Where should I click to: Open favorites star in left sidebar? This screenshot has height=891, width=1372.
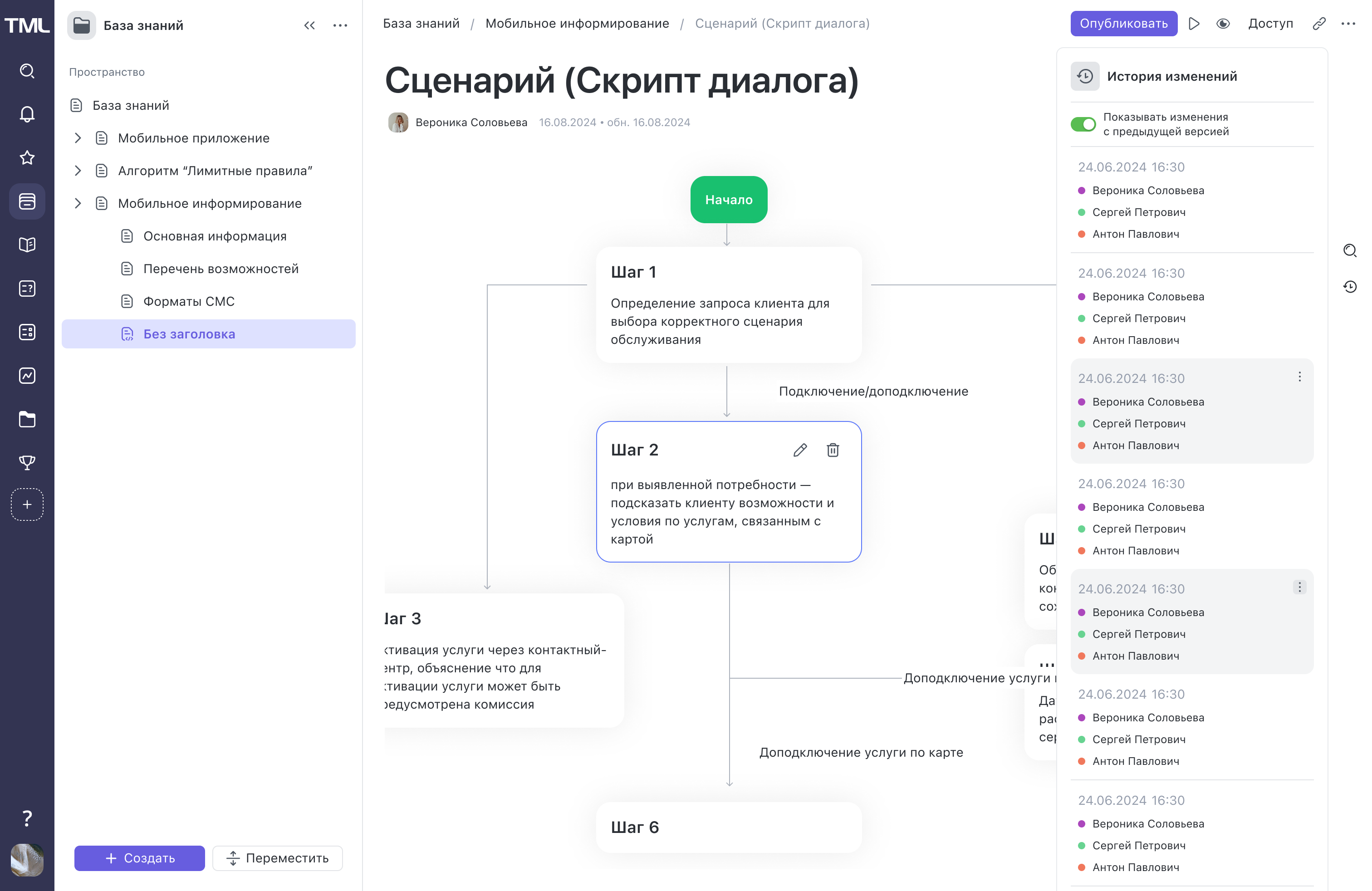click(27, 158)
